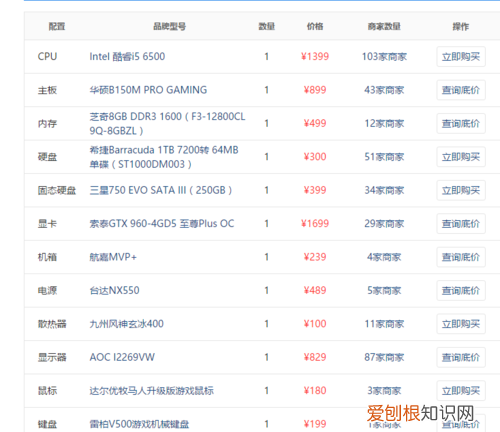
Task: Click the 配置 column header
Action: [x=57, y=26]
